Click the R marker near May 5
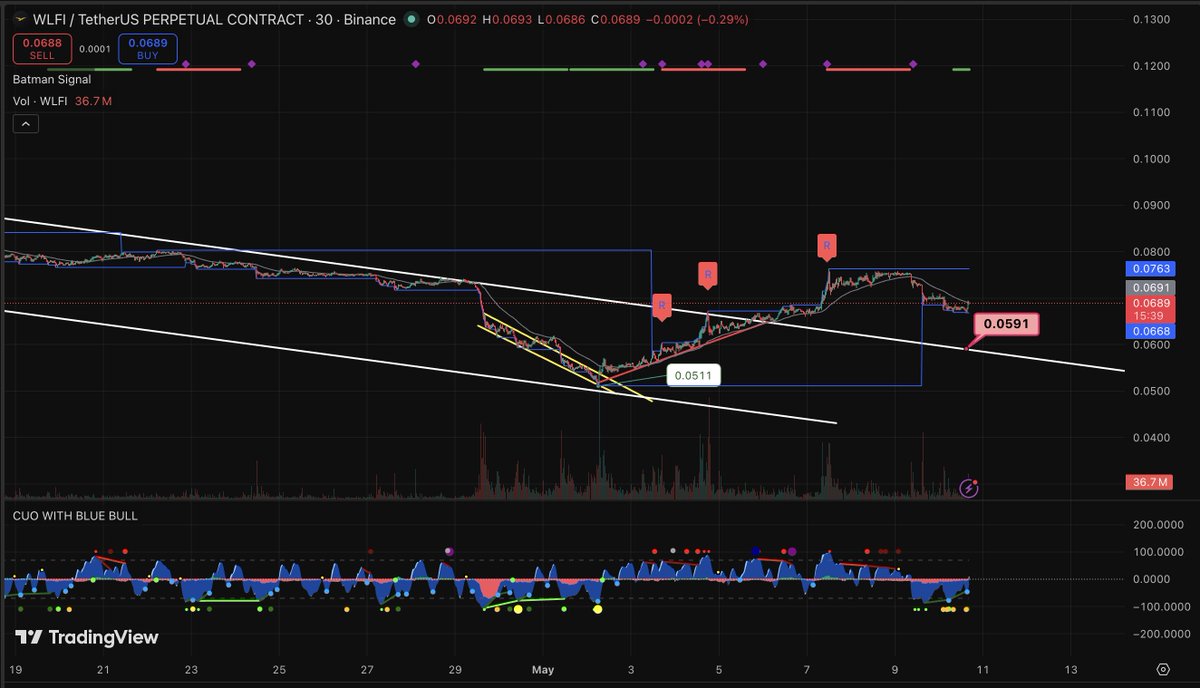This screenshot has height=688, width=1200. [708, 274]
